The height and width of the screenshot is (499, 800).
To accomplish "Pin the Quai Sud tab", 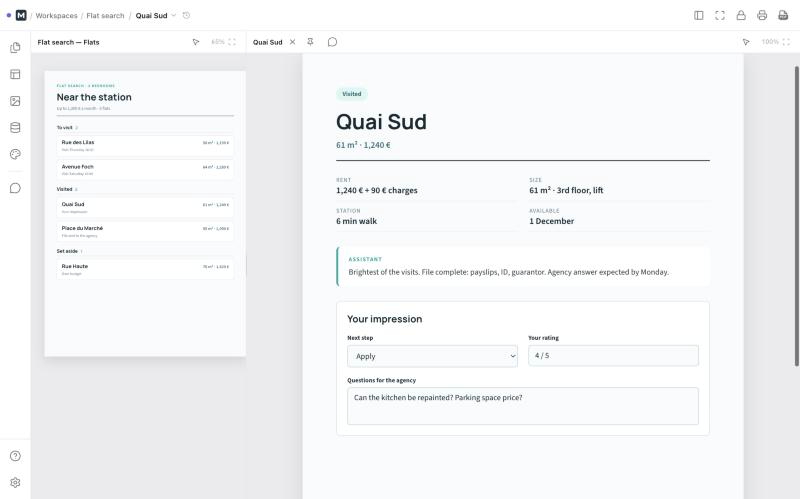I will click(310, 42).
